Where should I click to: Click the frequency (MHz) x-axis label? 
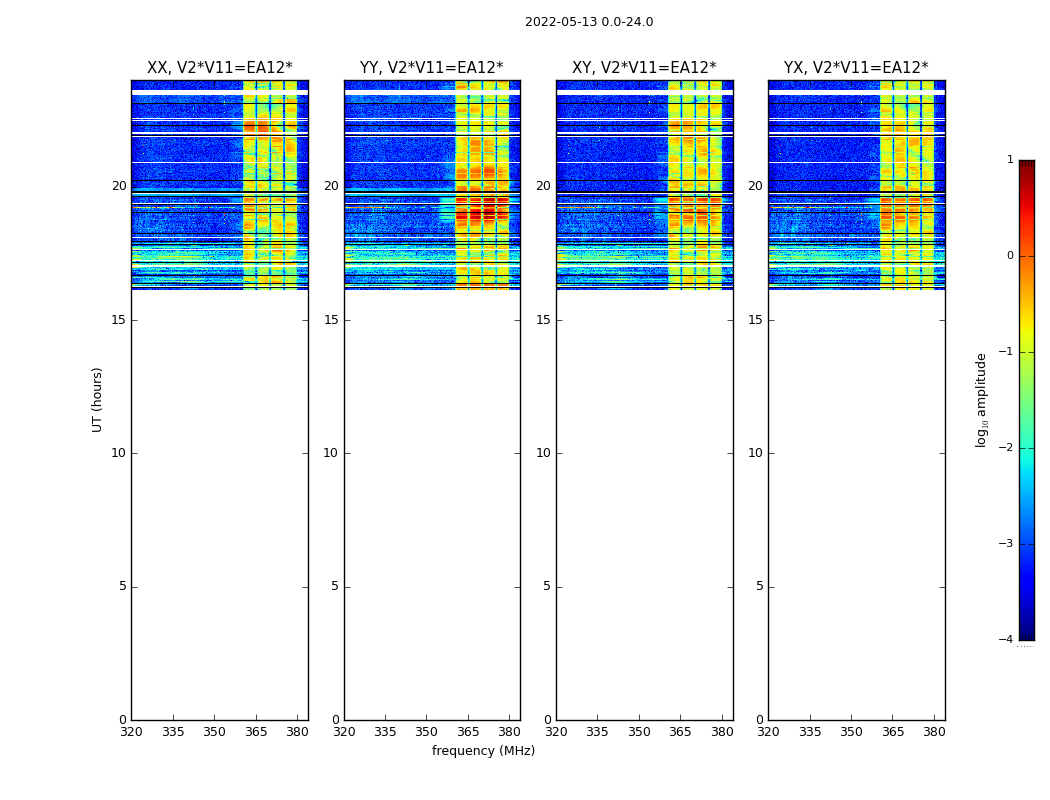pos(483,751)
